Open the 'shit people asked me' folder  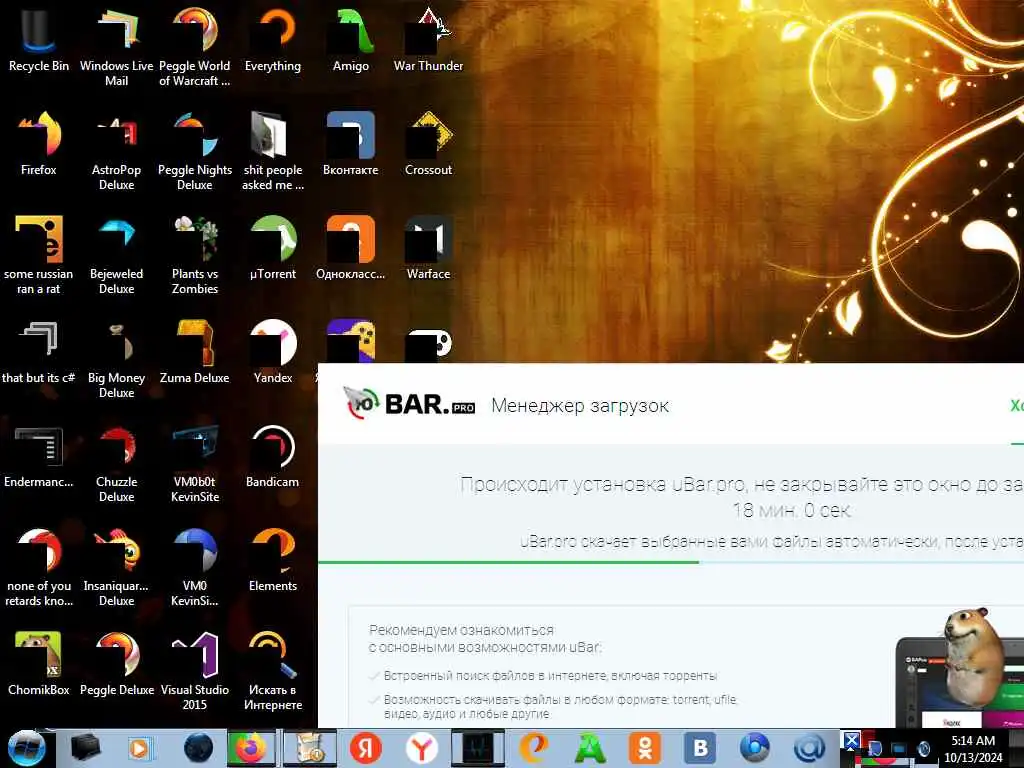tap(273, 150)
